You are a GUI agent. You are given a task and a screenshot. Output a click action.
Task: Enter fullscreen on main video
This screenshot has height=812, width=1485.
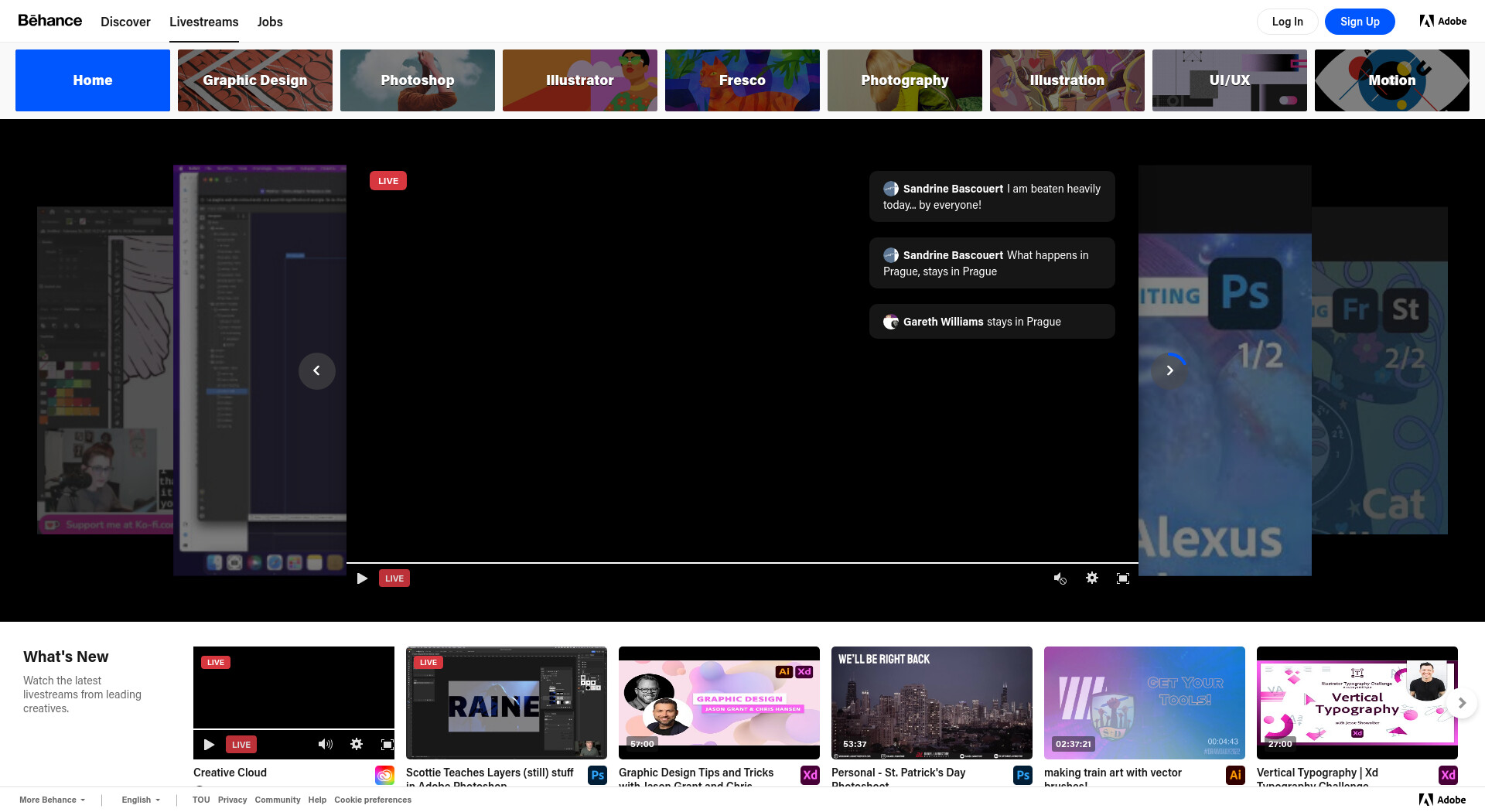pos(1123,578)
